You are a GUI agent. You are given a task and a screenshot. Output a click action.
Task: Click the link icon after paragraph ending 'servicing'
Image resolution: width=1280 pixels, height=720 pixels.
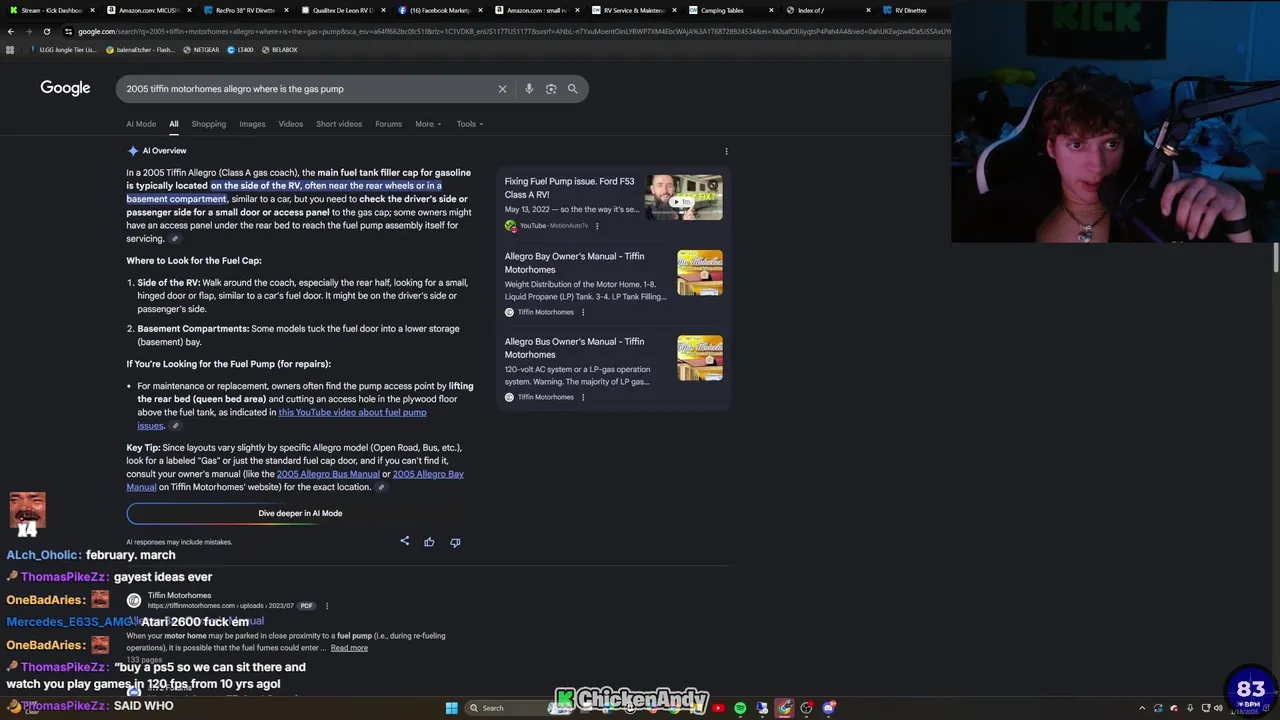click(x=175, y=239)
